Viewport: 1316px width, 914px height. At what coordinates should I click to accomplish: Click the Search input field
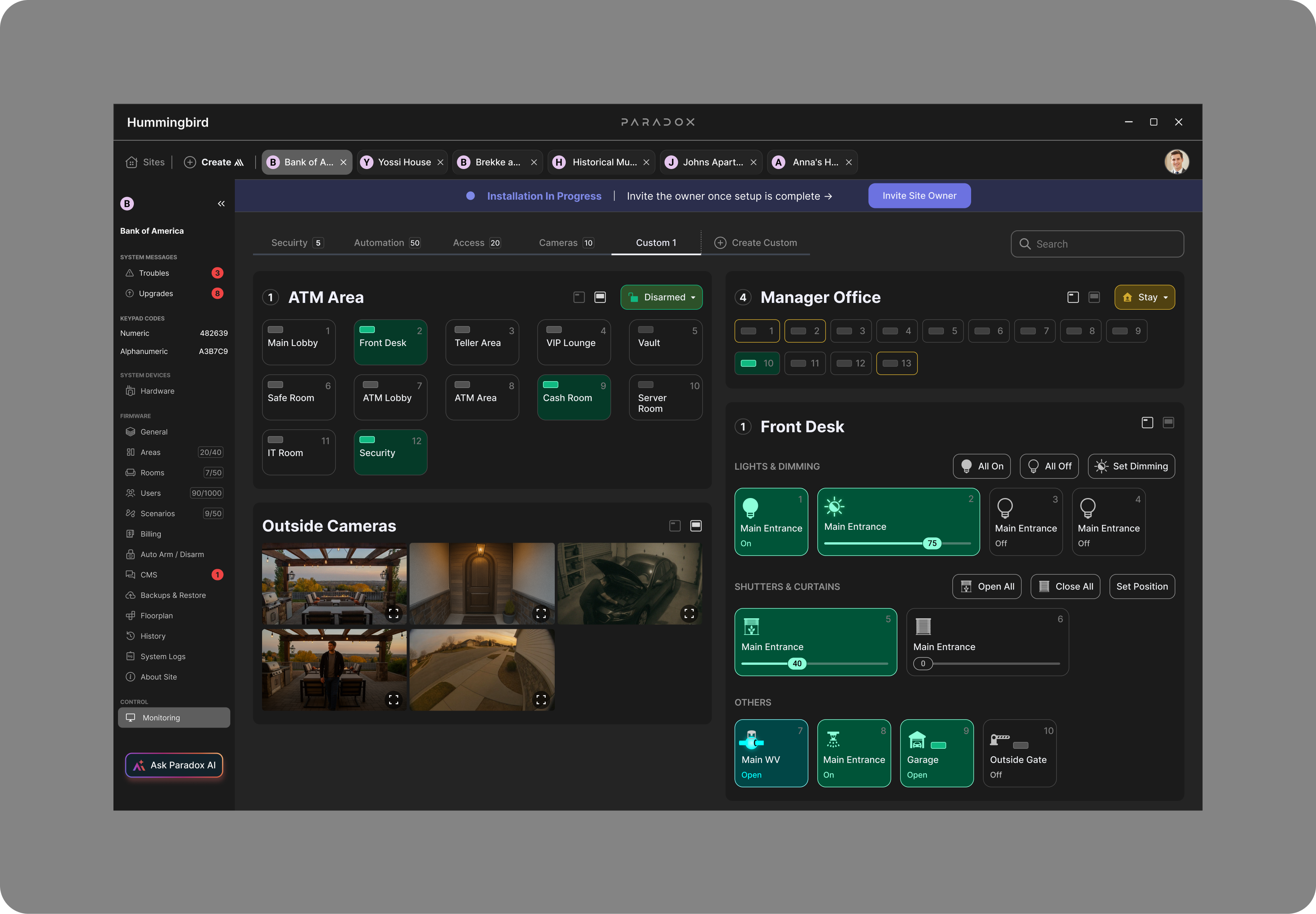(1097, 244)
